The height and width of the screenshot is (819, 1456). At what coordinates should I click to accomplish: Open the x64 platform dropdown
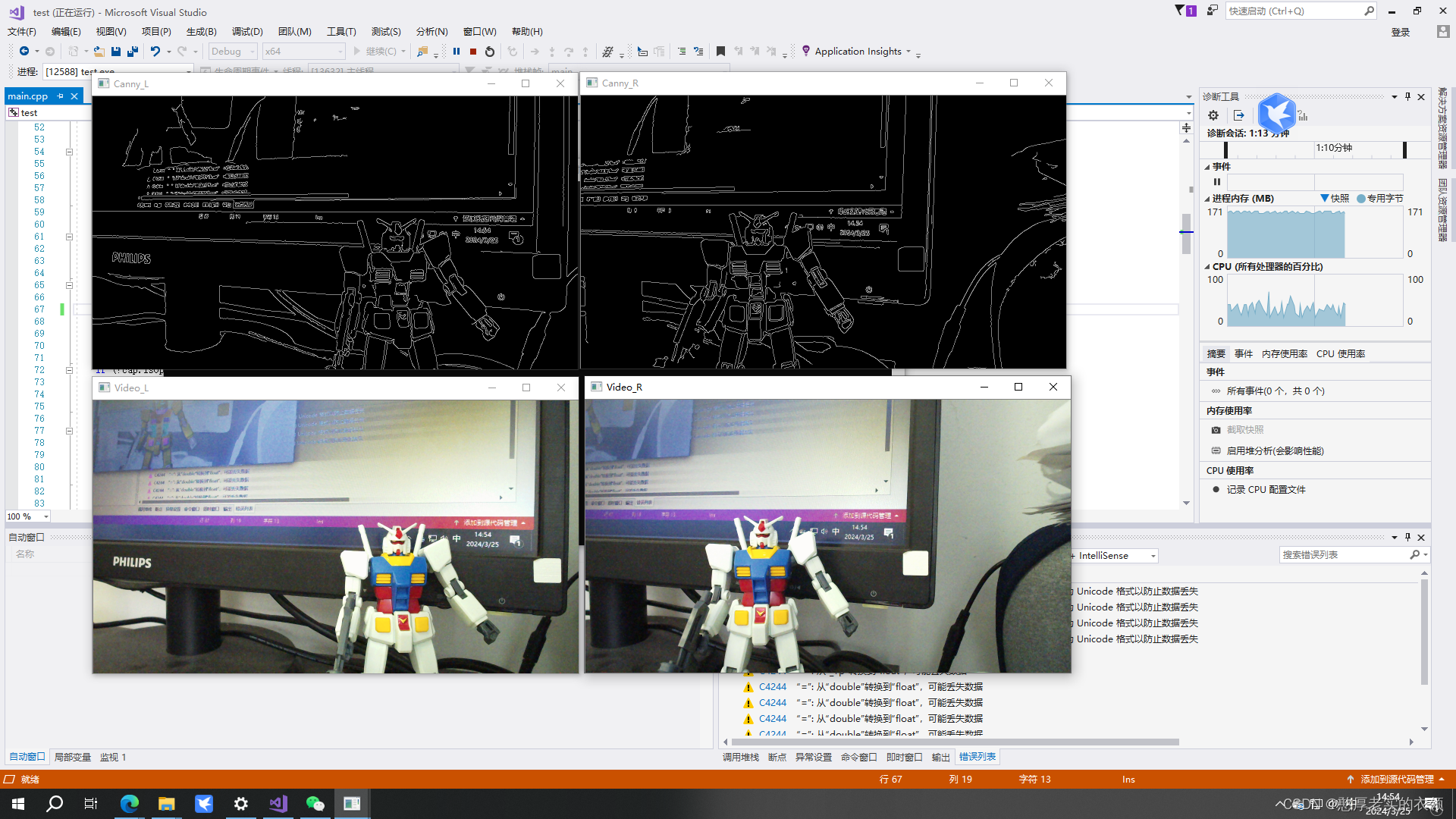(303, 52)
